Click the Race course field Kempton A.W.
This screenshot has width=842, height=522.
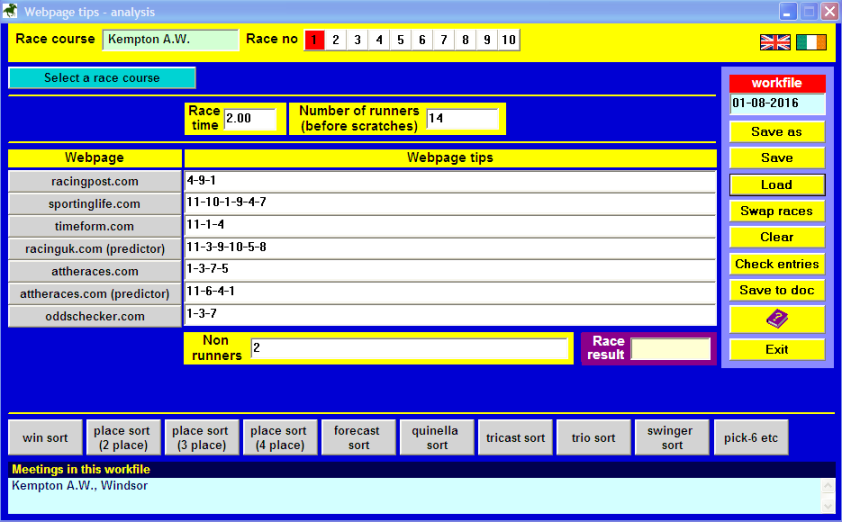(x=171, y=40)
